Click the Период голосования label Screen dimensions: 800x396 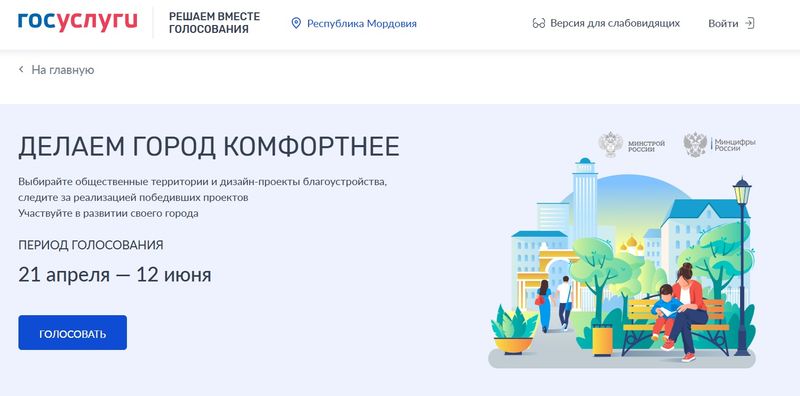pos(91,245)
